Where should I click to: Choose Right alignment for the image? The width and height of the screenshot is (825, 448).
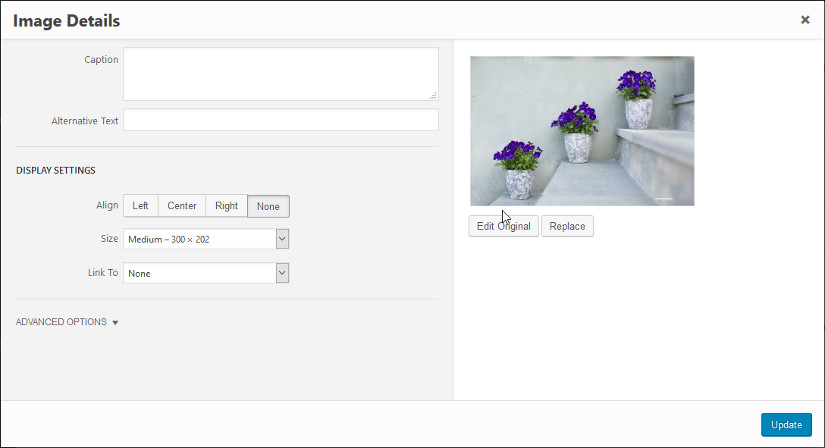[226, 206]
